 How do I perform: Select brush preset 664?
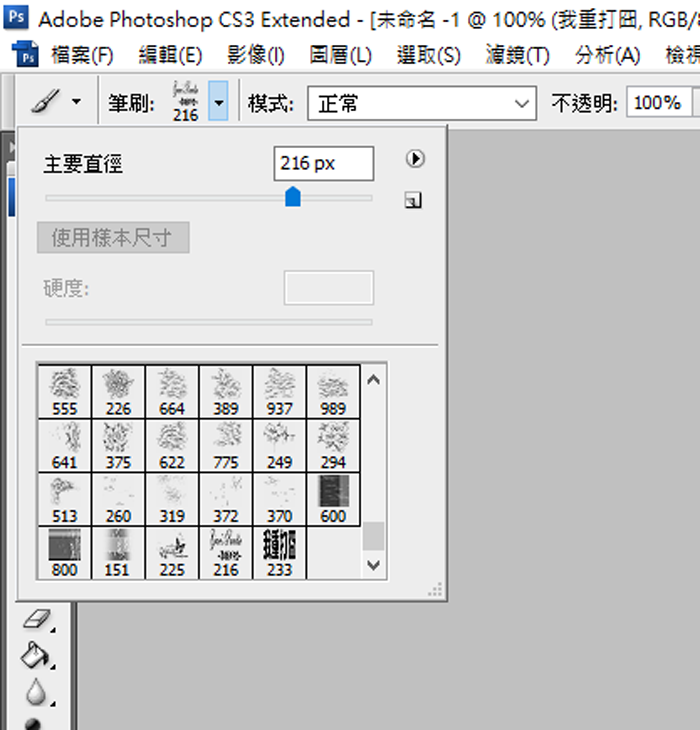[172, 392]
